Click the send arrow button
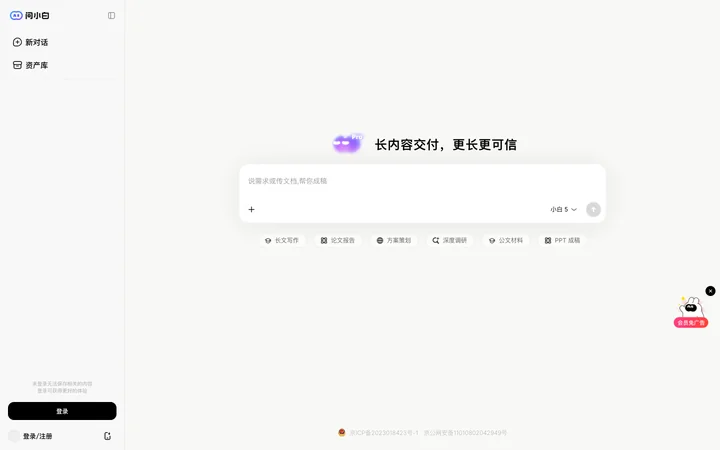 pos(593,209)
